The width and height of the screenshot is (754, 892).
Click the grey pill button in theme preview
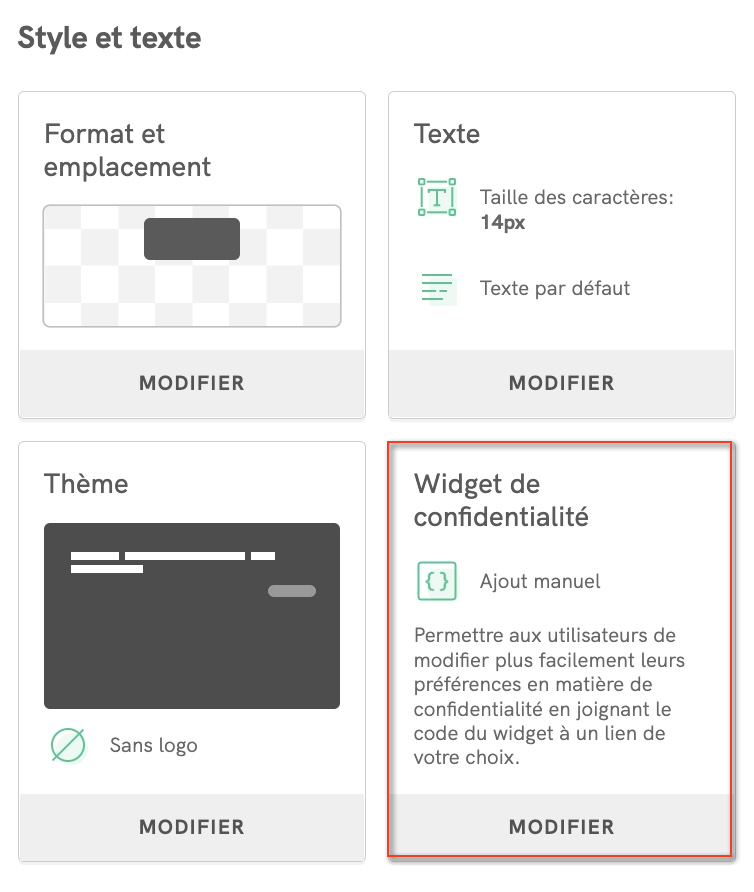pyautogui.click(x=292, y=591)
